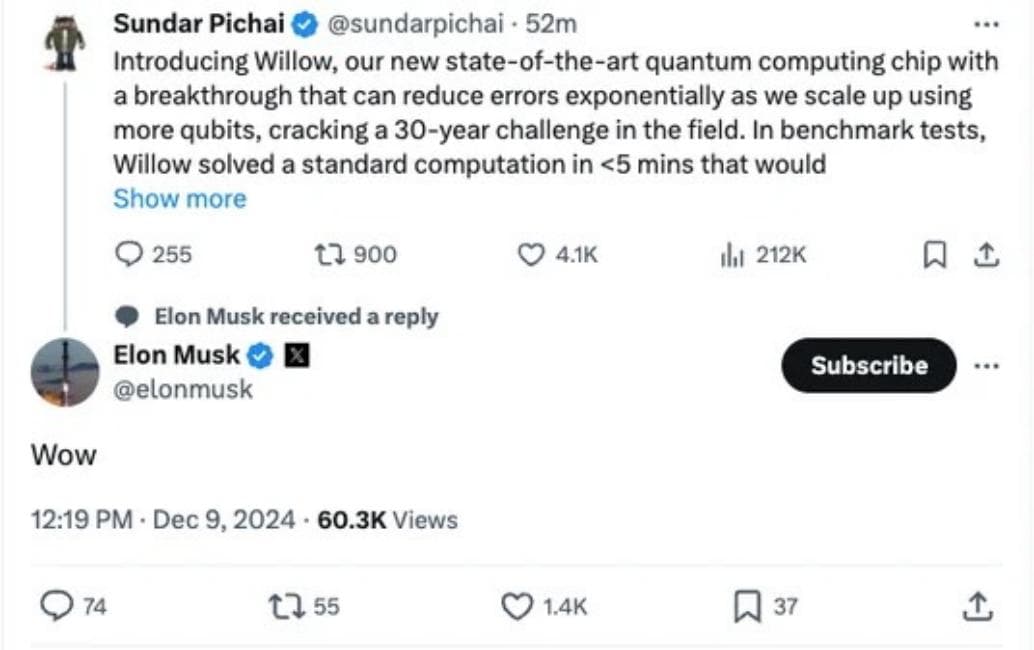Repost Sundar Pichai's Willow tweet

[x=330, y=255]
